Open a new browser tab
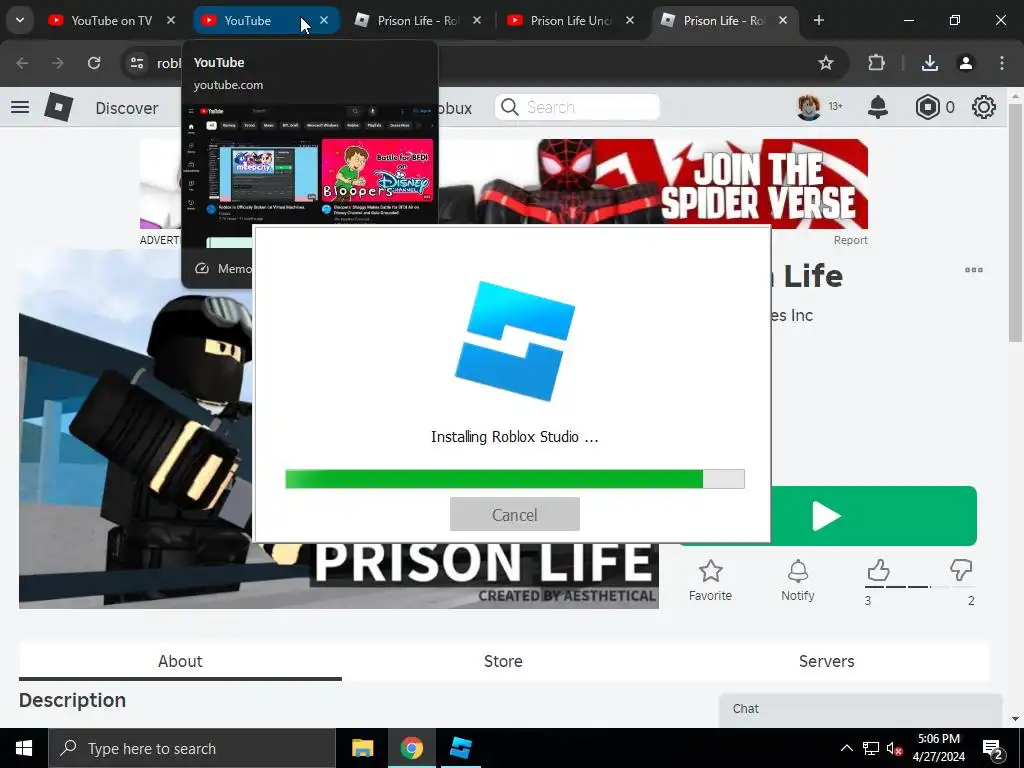 point(818,21)
